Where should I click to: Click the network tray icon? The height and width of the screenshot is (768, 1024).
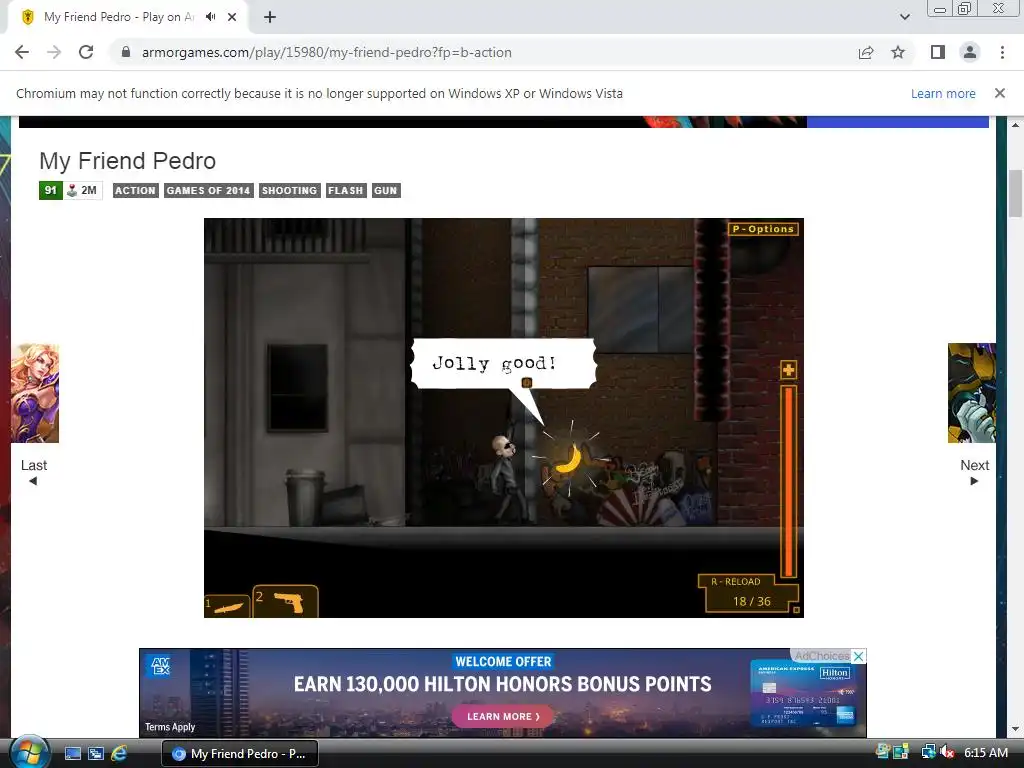(x=927, y=752)
